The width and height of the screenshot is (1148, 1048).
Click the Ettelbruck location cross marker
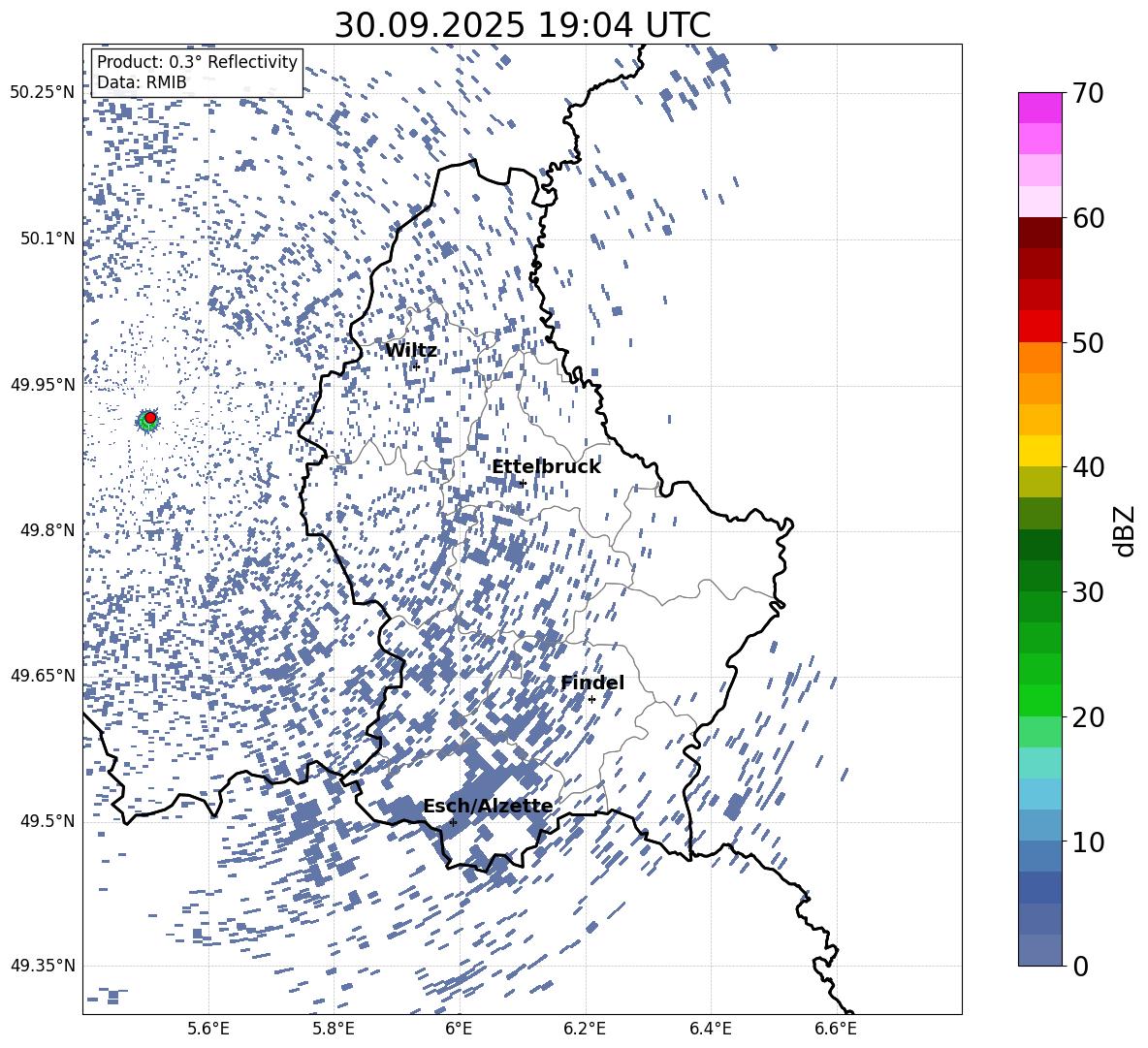pyautogui.click(x=522, y=483)
